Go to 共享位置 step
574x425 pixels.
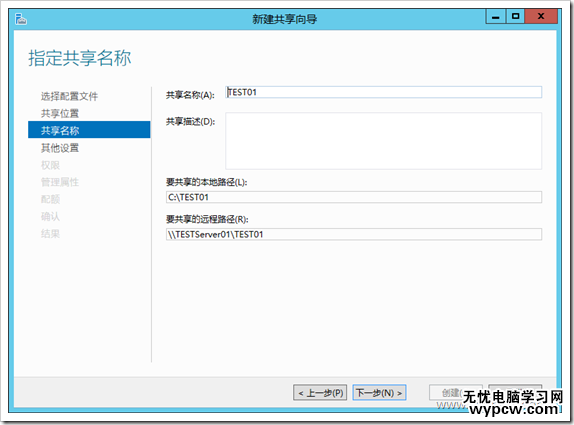click(60, 113)
